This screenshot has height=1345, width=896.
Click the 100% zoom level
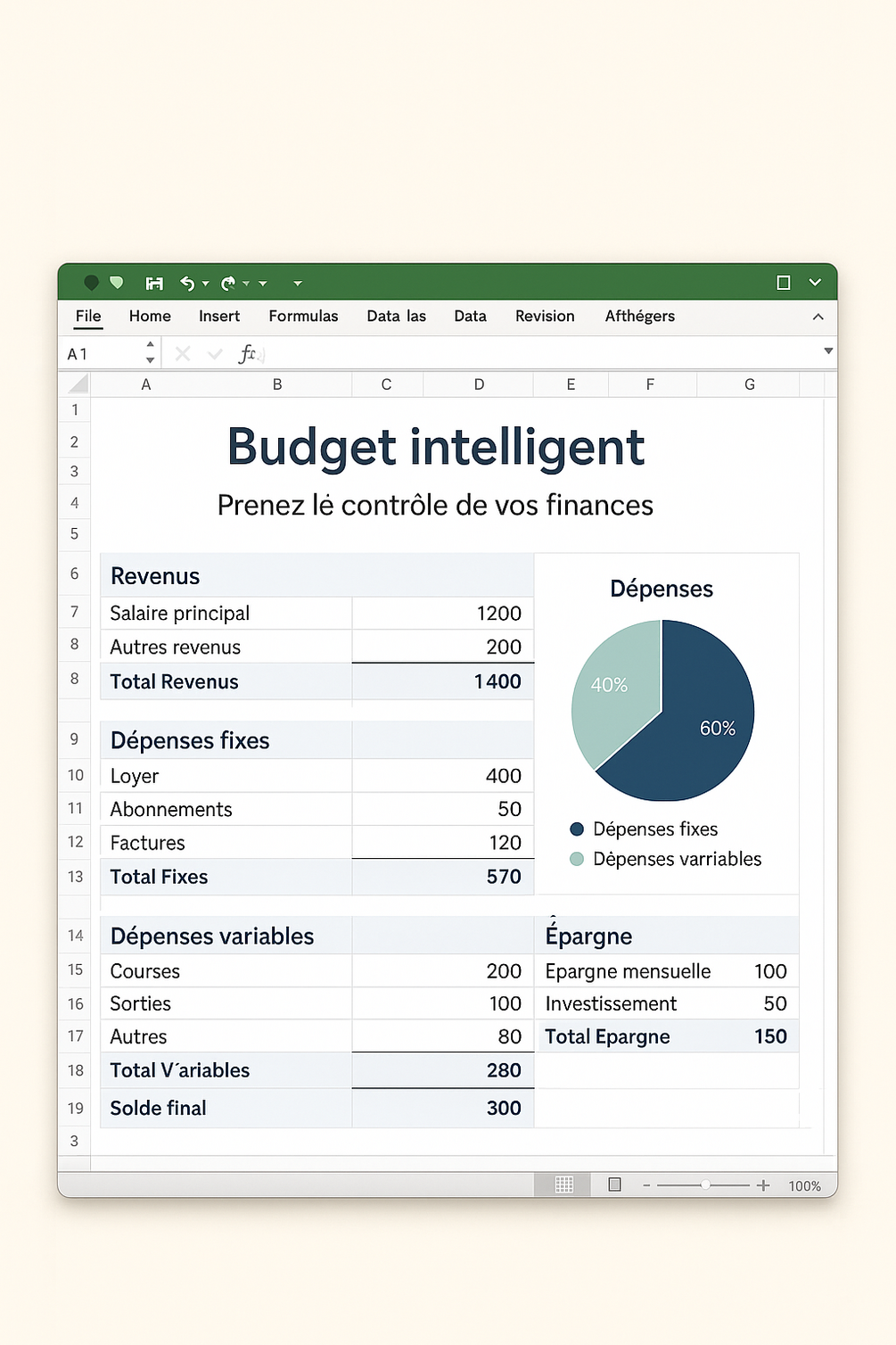(x=804, y=1185)
